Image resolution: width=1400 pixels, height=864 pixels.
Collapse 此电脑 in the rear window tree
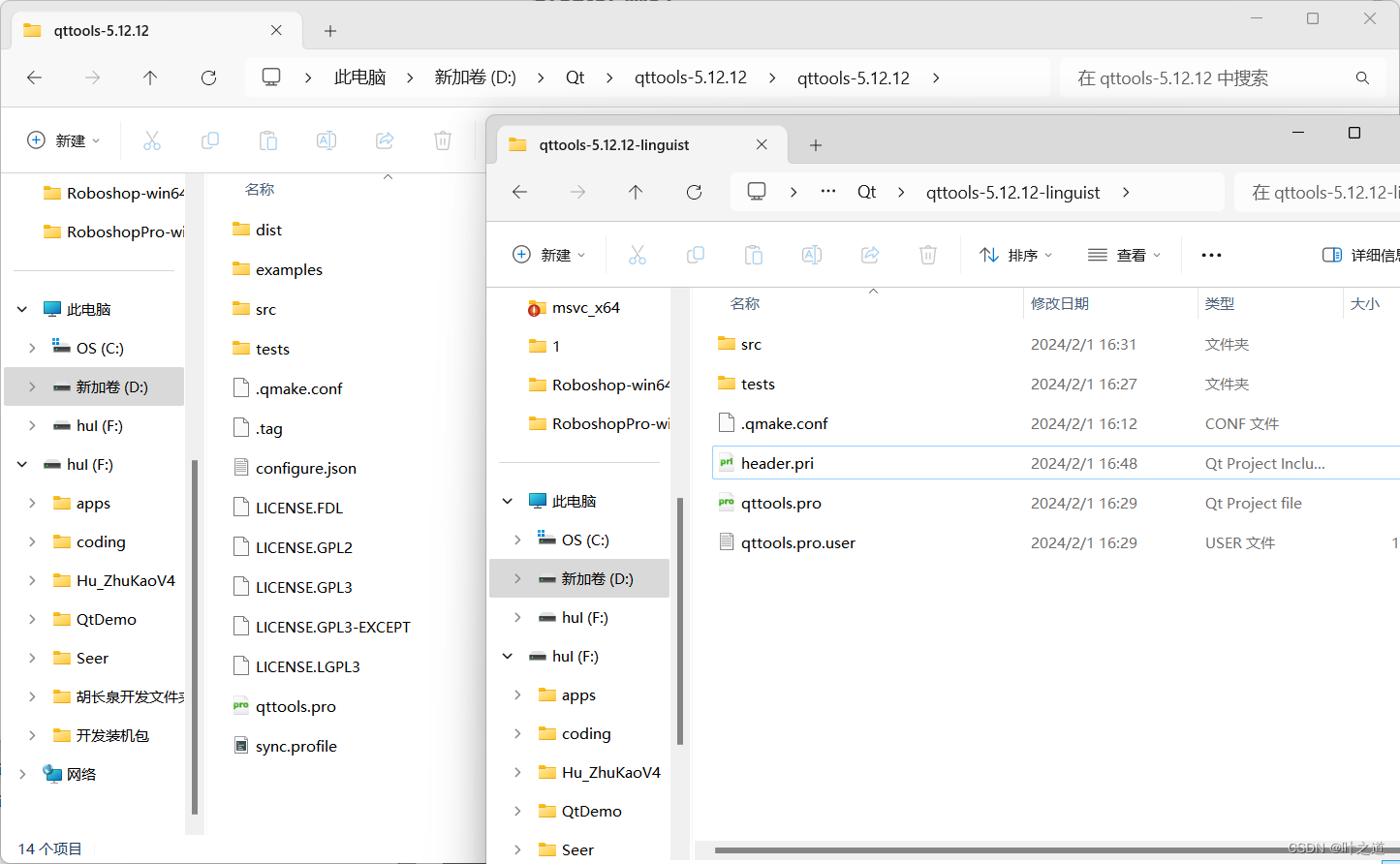click(x=22, y=309)
